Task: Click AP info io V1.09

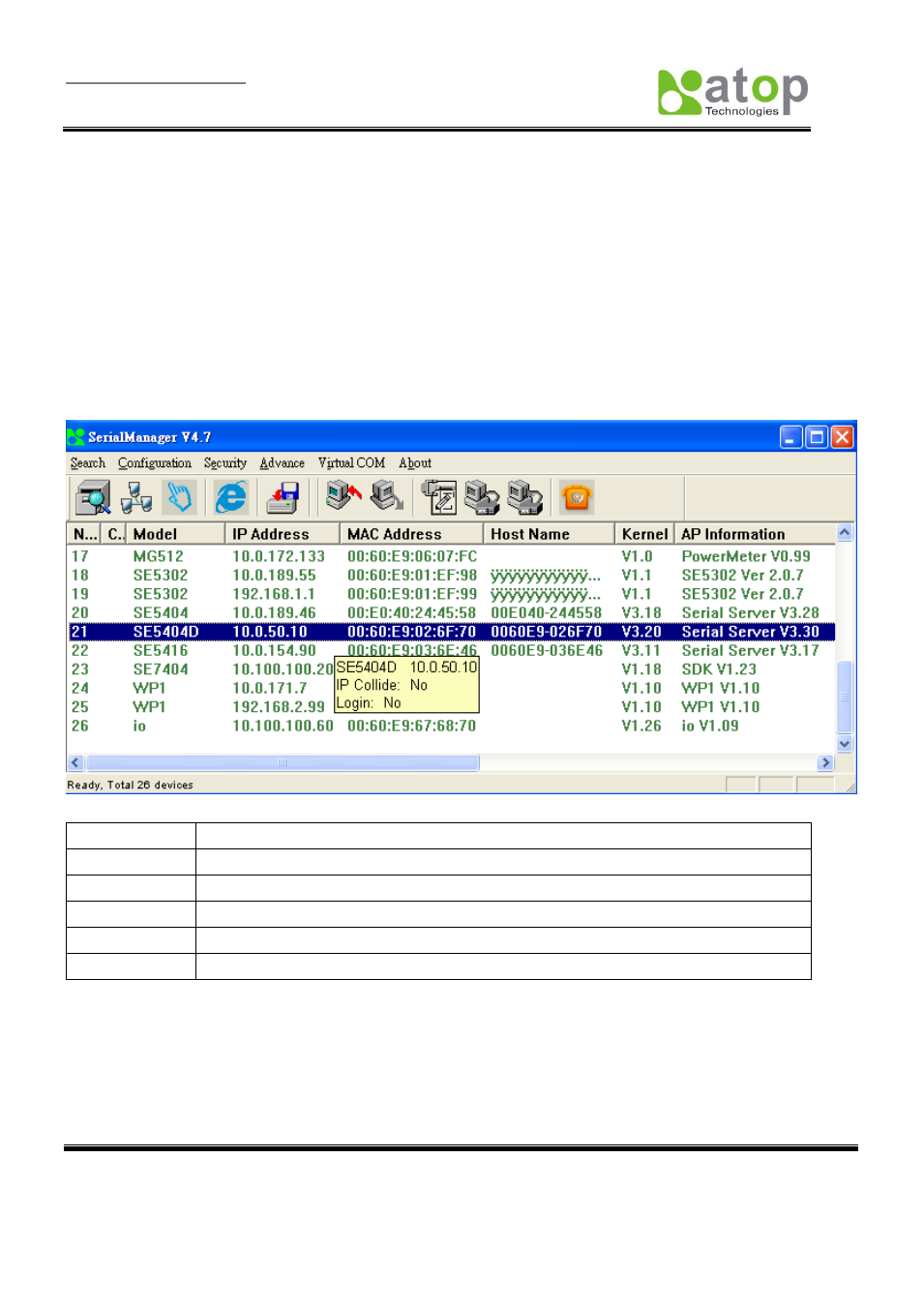Action: 710,726
